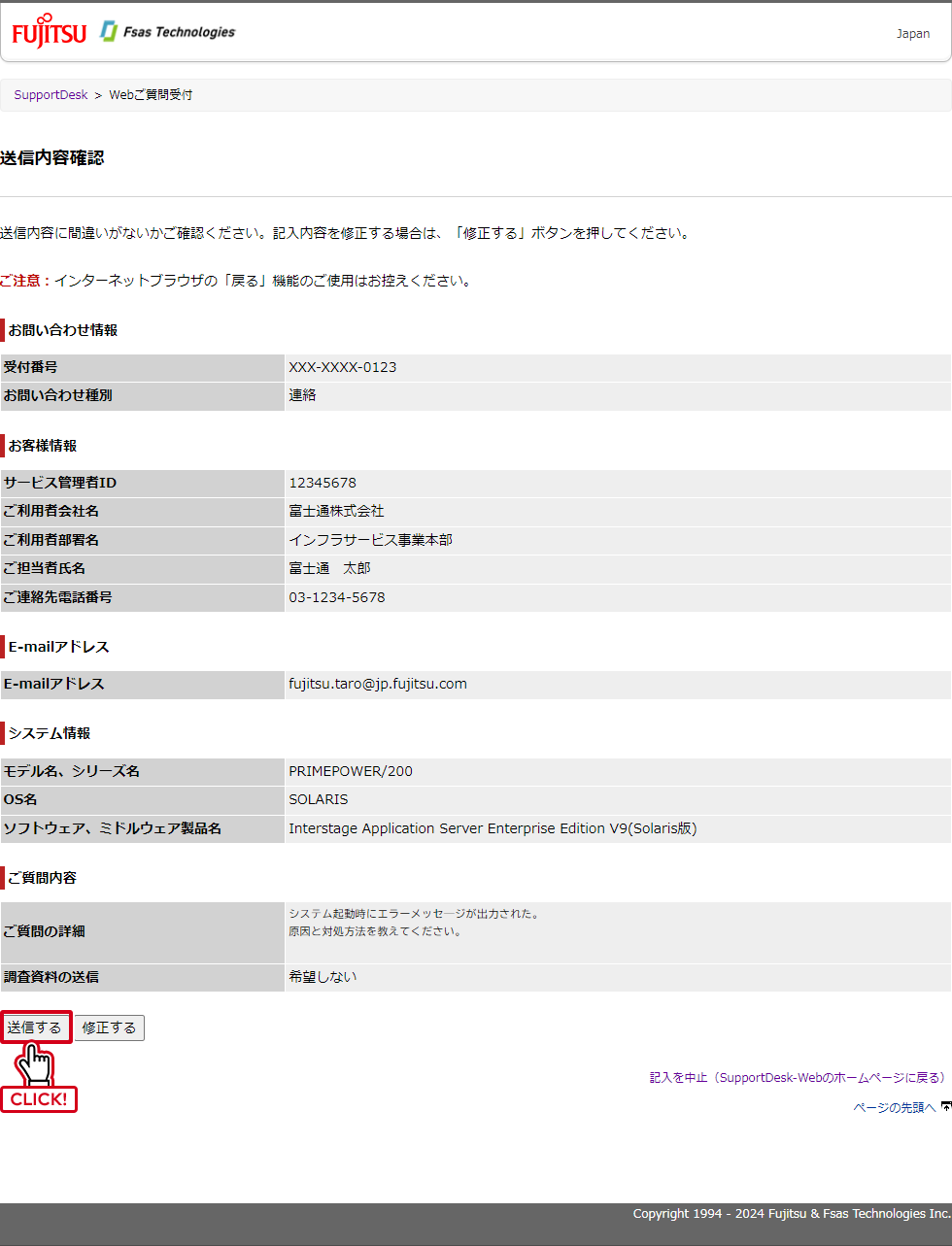Select the ID value 12345678
The image size is (952, 1246).
pos(323,483)
